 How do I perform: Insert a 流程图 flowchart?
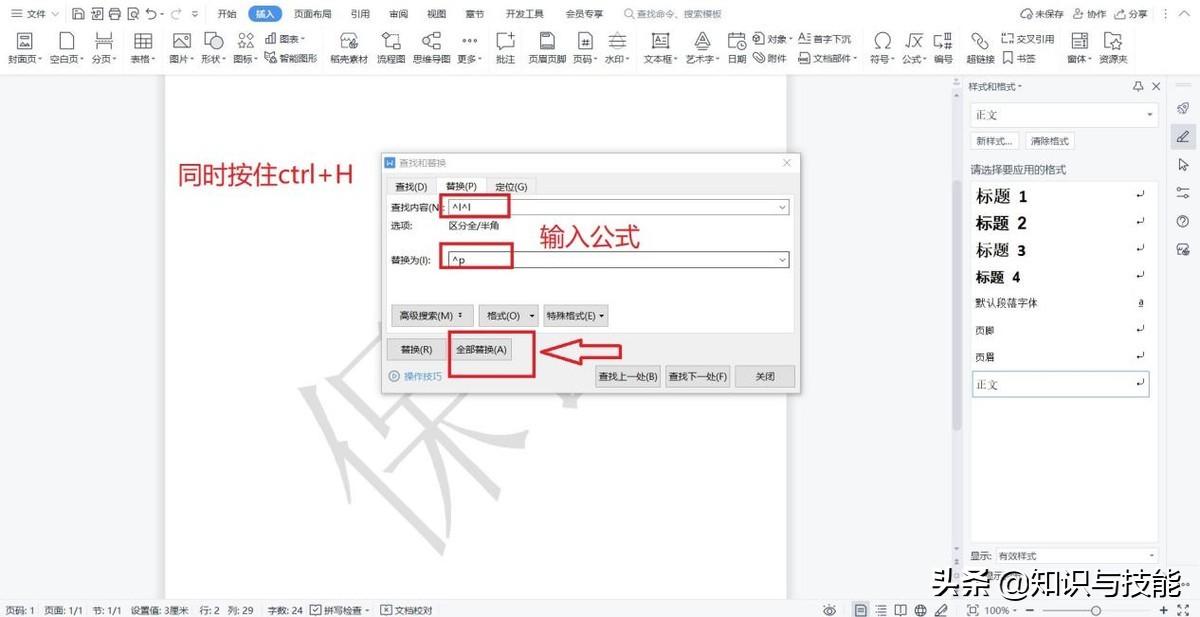click(390, 45)
